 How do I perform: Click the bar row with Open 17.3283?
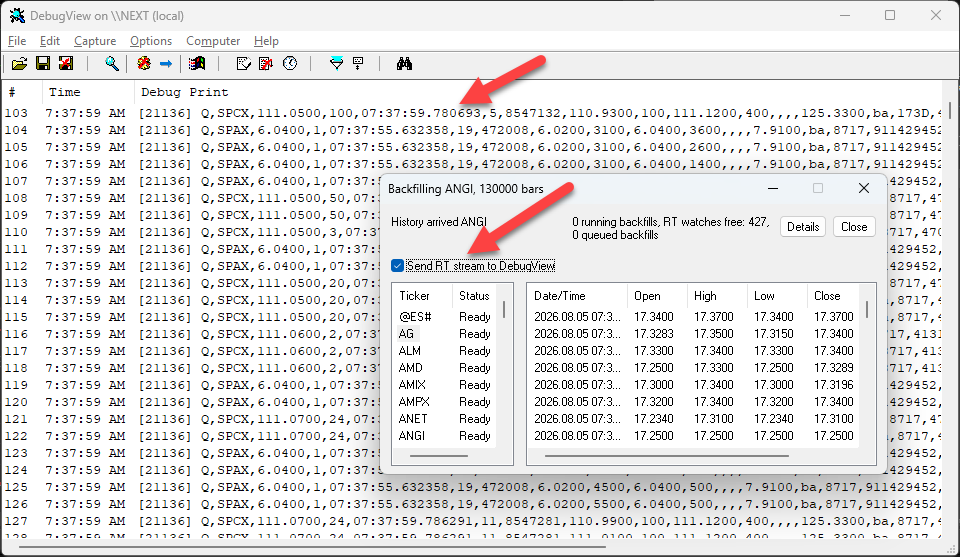tap(694, 334)
